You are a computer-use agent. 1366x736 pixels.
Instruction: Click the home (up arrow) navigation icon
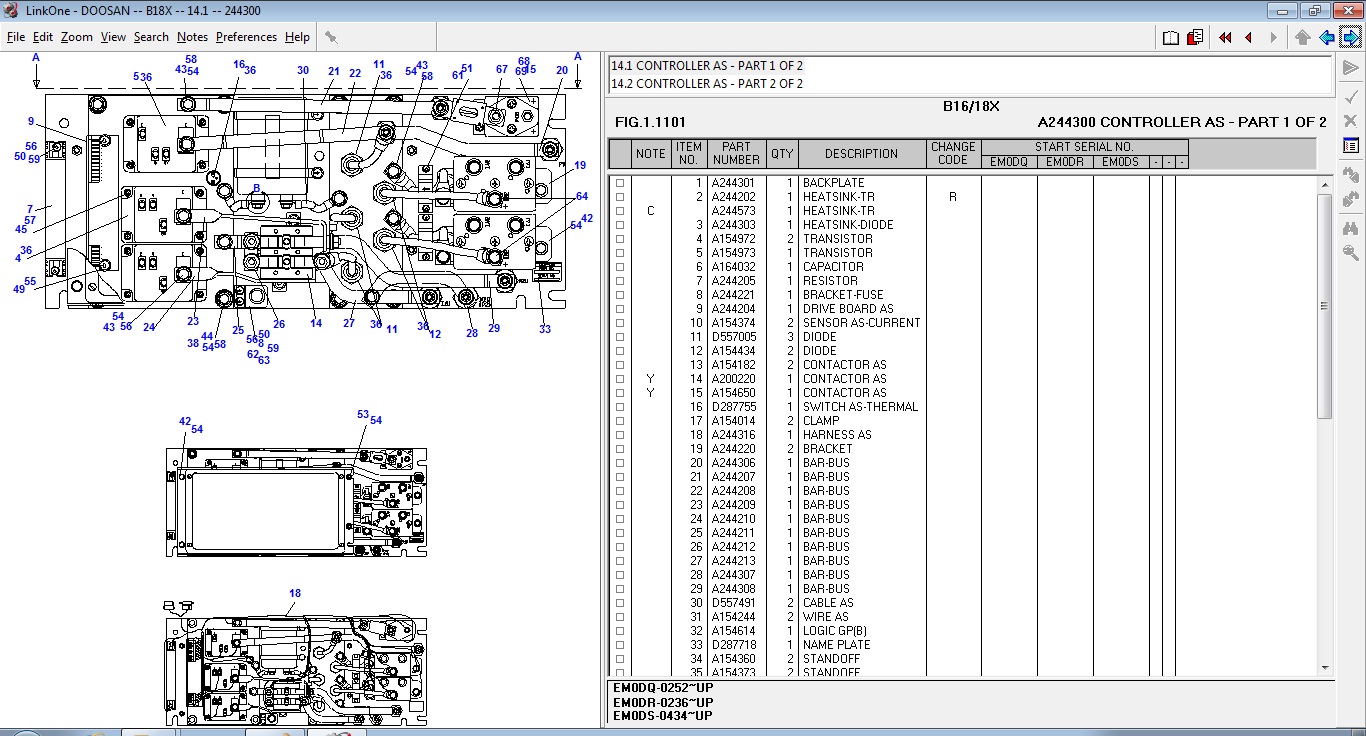point(1302,36)
